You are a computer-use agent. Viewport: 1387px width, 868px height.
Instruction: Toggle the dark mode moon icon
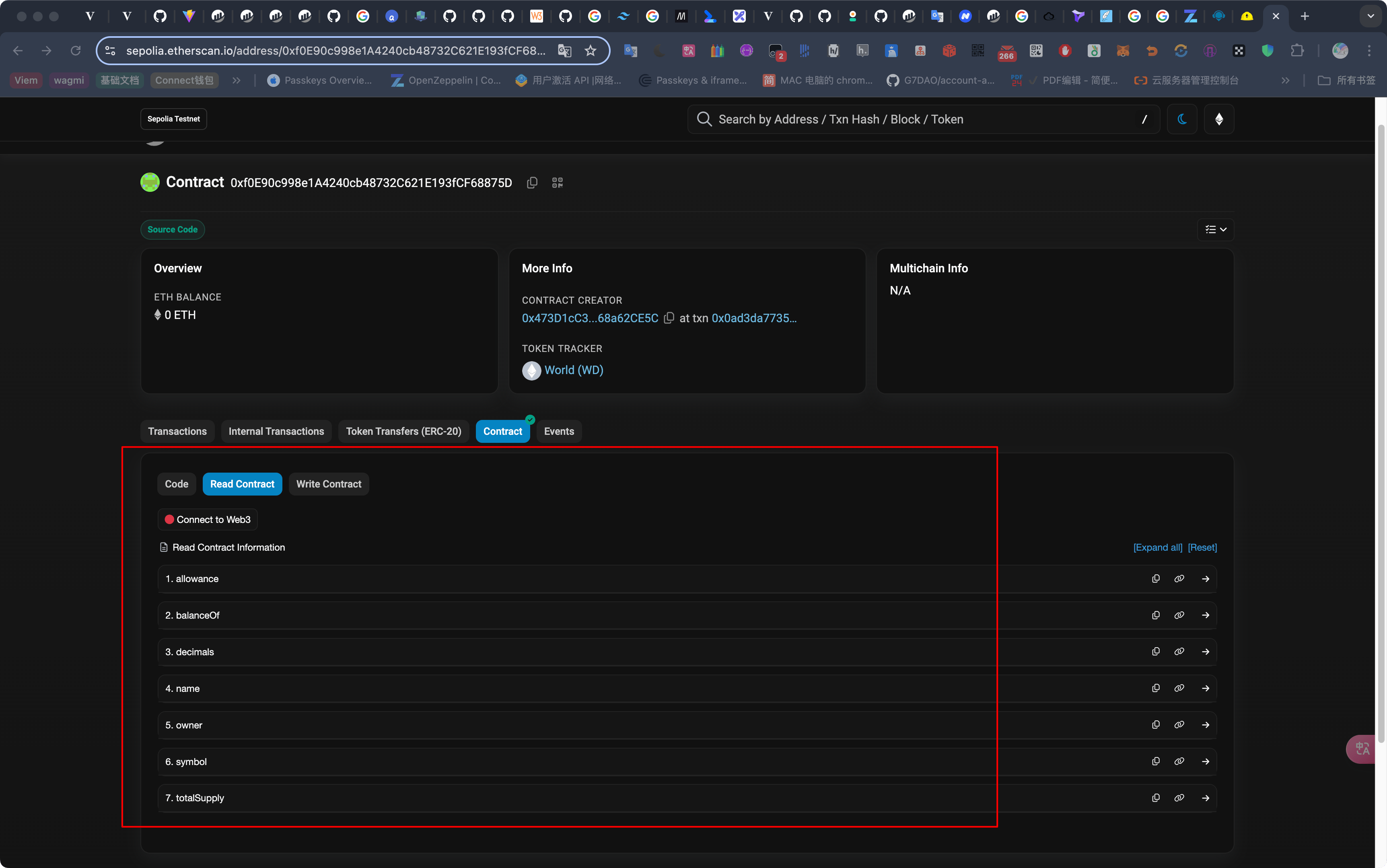(1182, 119)
